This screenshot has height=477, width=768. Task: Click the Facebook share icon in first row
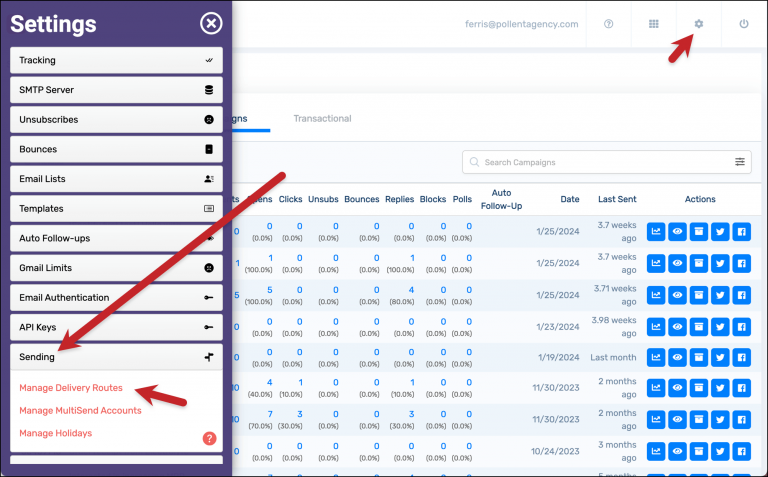741,232
